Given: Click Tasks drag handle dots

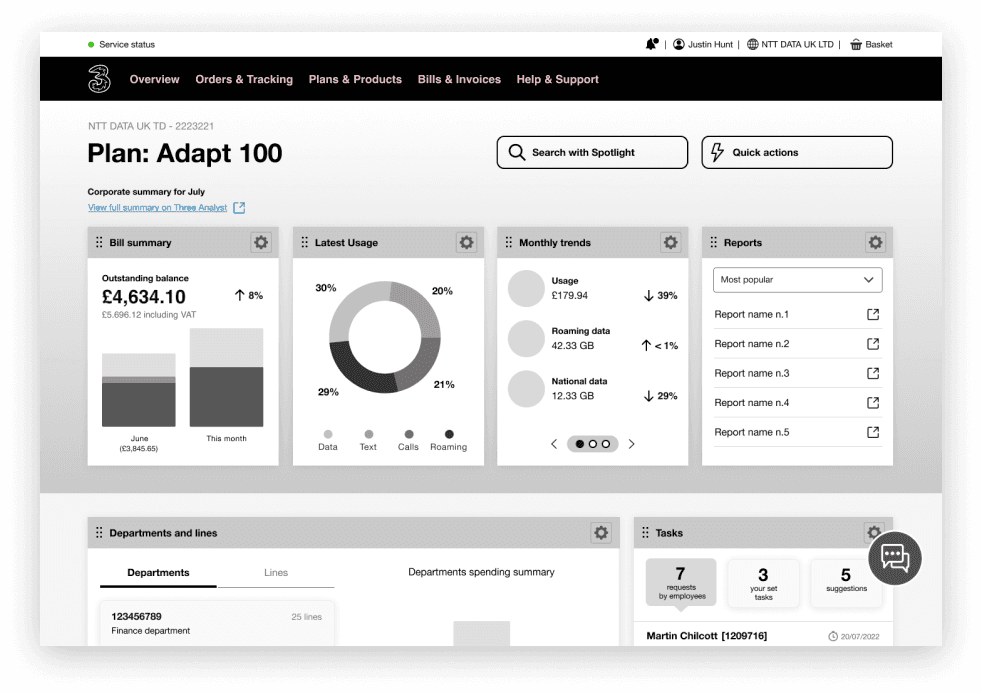Looking at the screenshot, I should pos(645,533).
